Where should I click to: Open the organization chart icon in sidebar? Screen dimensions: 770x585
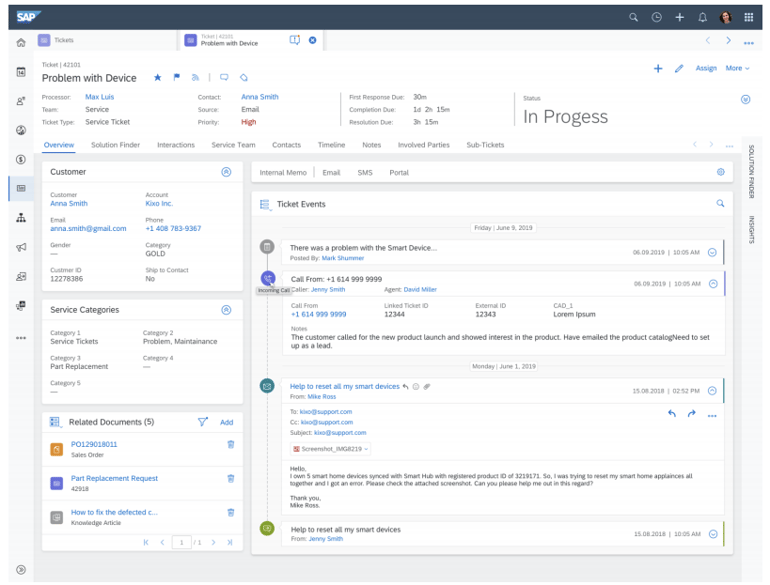point(21,218)
